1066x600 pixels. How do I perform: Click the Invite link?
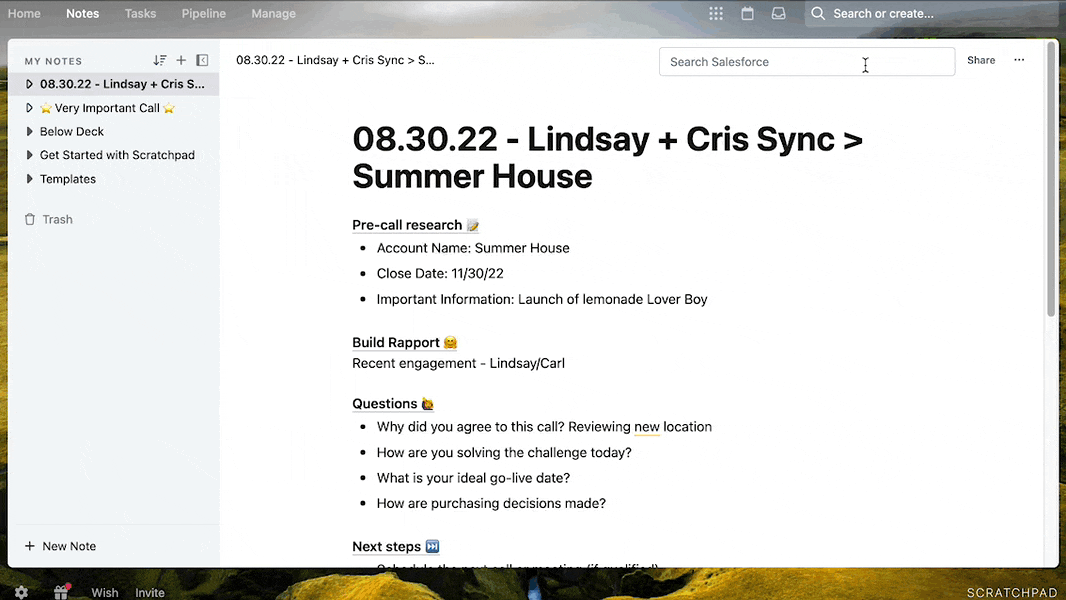click(150, 593)
